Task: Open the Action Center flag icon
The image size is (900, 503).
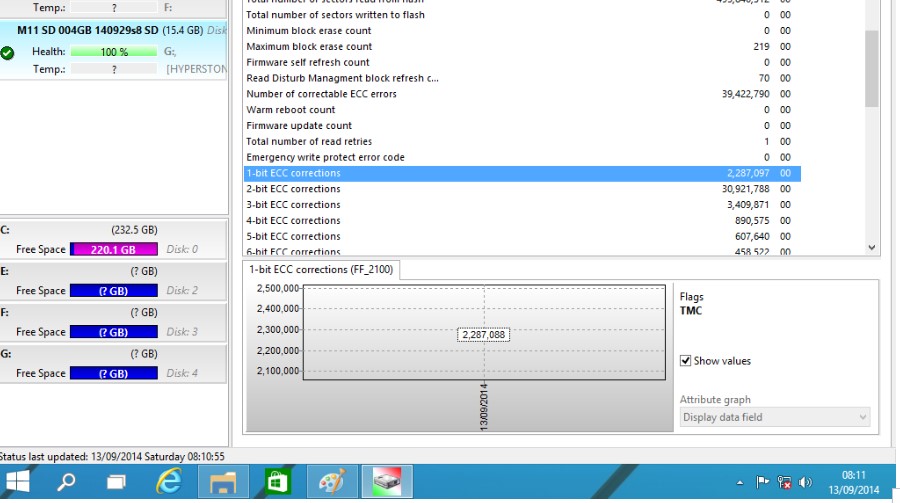Action: click(x=762, y=482)
